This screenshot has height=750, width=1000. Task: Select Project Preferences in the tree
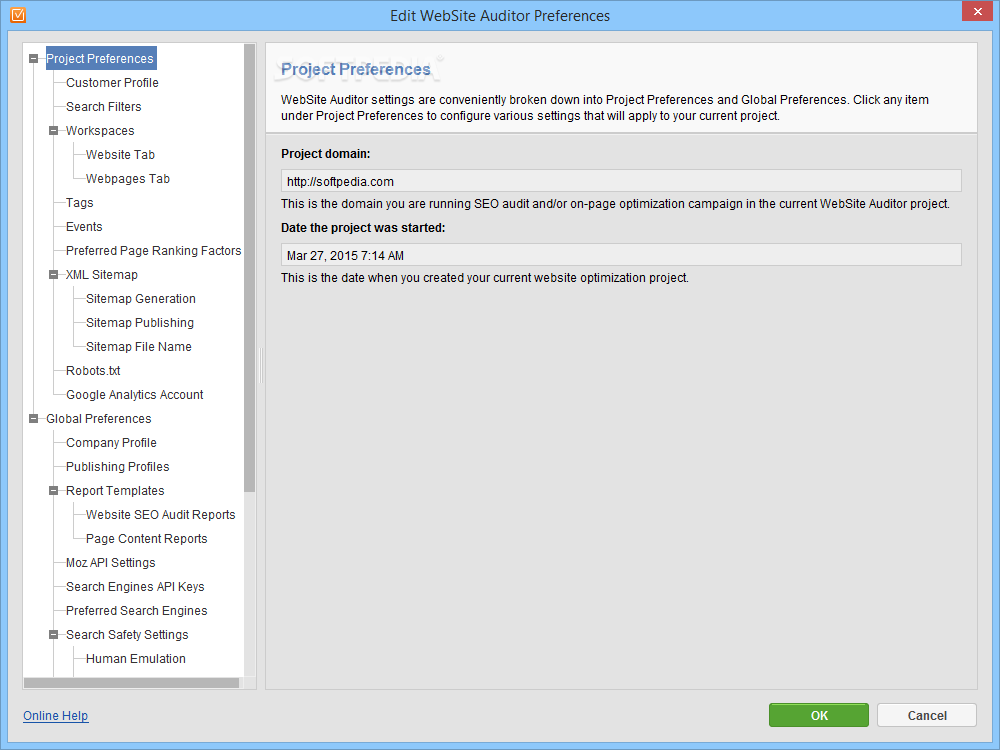100,59
